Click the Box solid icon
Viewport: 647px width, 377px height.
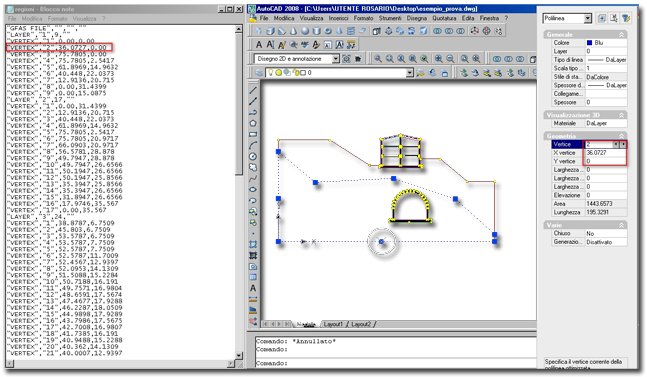coord(270,31)
